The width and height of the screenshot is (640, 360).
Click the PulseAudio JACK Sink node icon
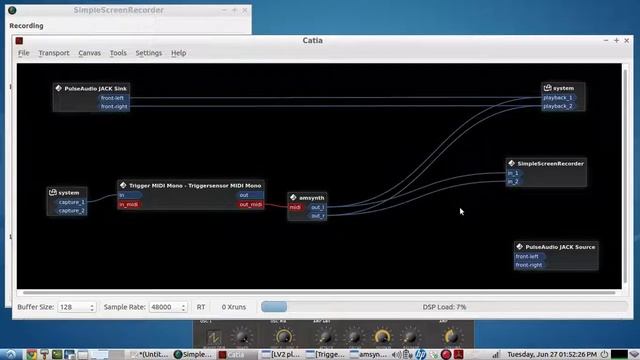pyautogui.click(x=58, y=88)
